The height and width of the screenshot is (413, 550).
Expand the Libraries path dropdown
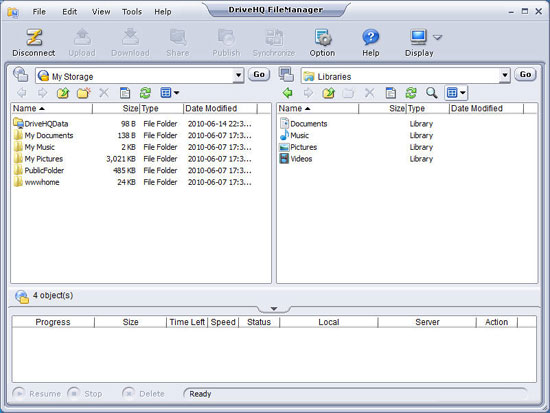point(504,75)
